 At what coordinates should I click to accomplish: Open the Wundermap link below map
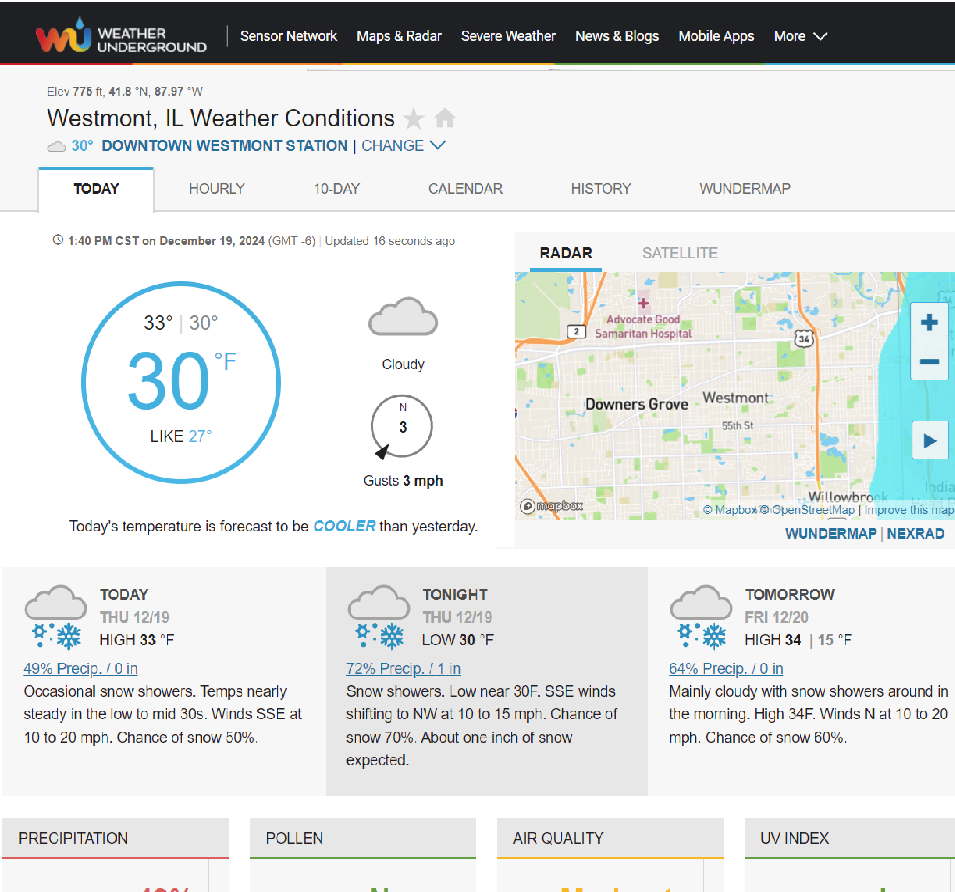pyautogui.click(x=830, y=533)
